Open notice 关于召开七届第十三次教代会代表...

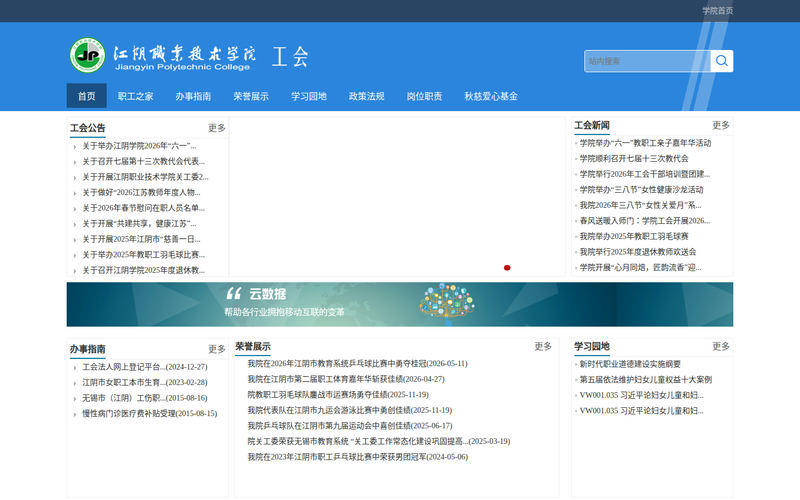143,161
